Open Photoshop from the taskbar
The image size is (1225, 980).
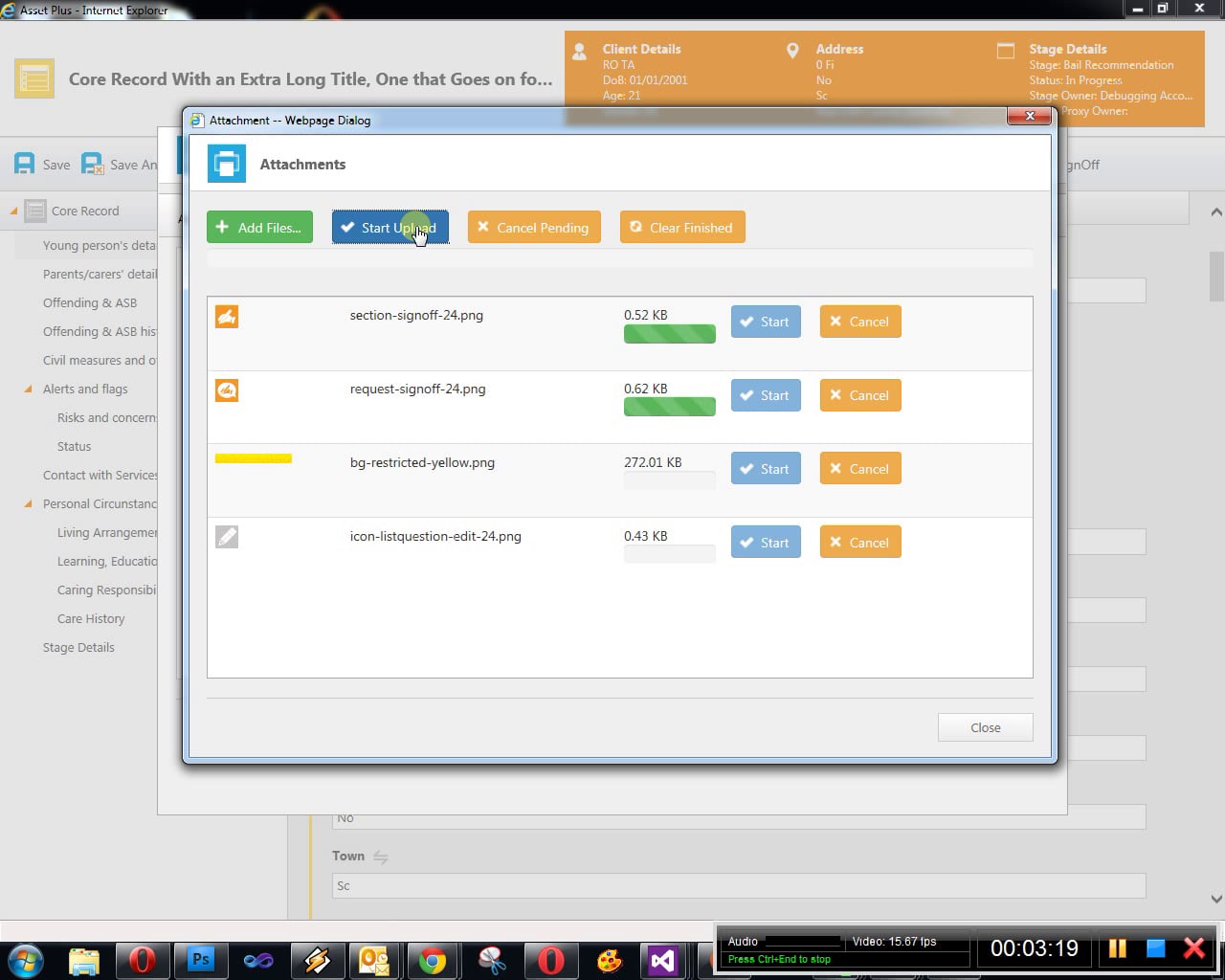[x=201, y=960]
